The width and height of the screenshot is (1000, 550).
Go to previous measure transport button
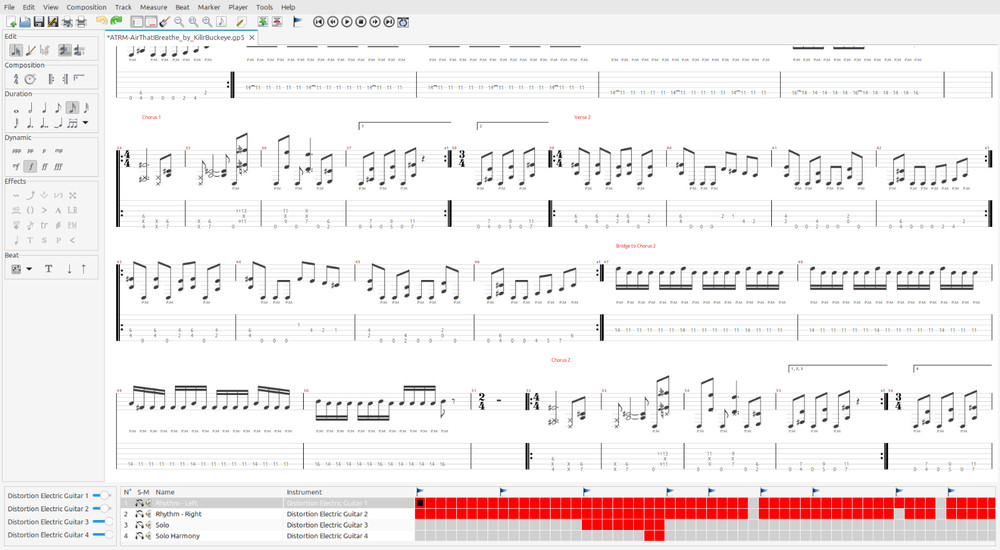pos(333,22)
